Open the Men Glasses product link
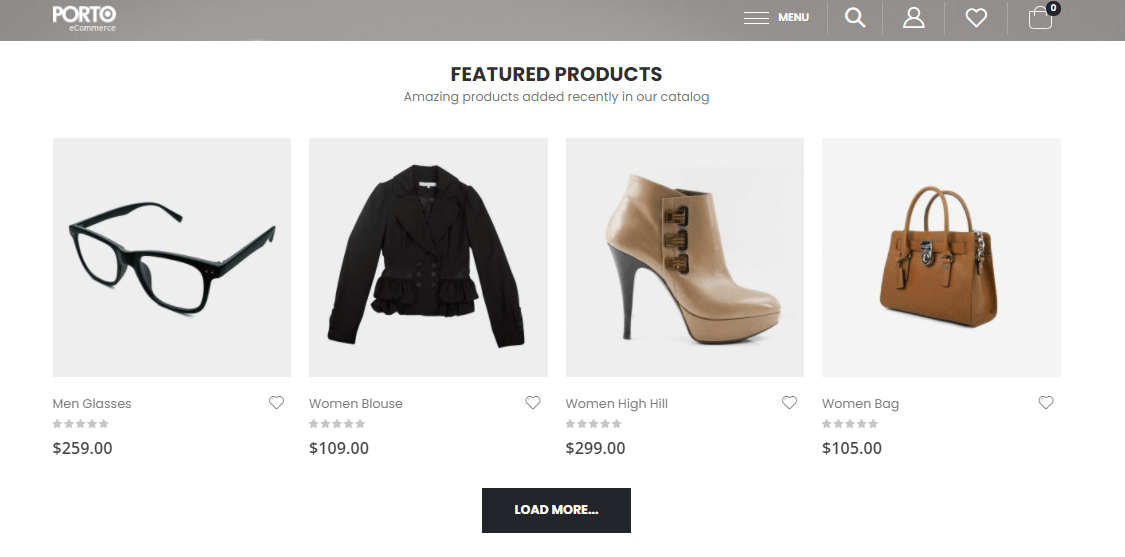This screenshot has height=557, width=1125. pyautogui.click(x=92, y=404)
